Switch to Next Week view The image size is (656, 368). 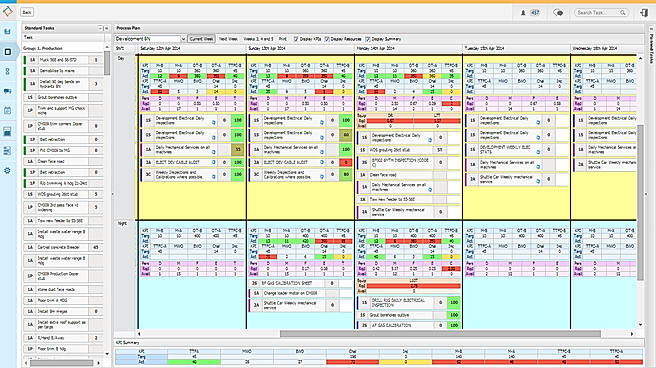point(228,39)
